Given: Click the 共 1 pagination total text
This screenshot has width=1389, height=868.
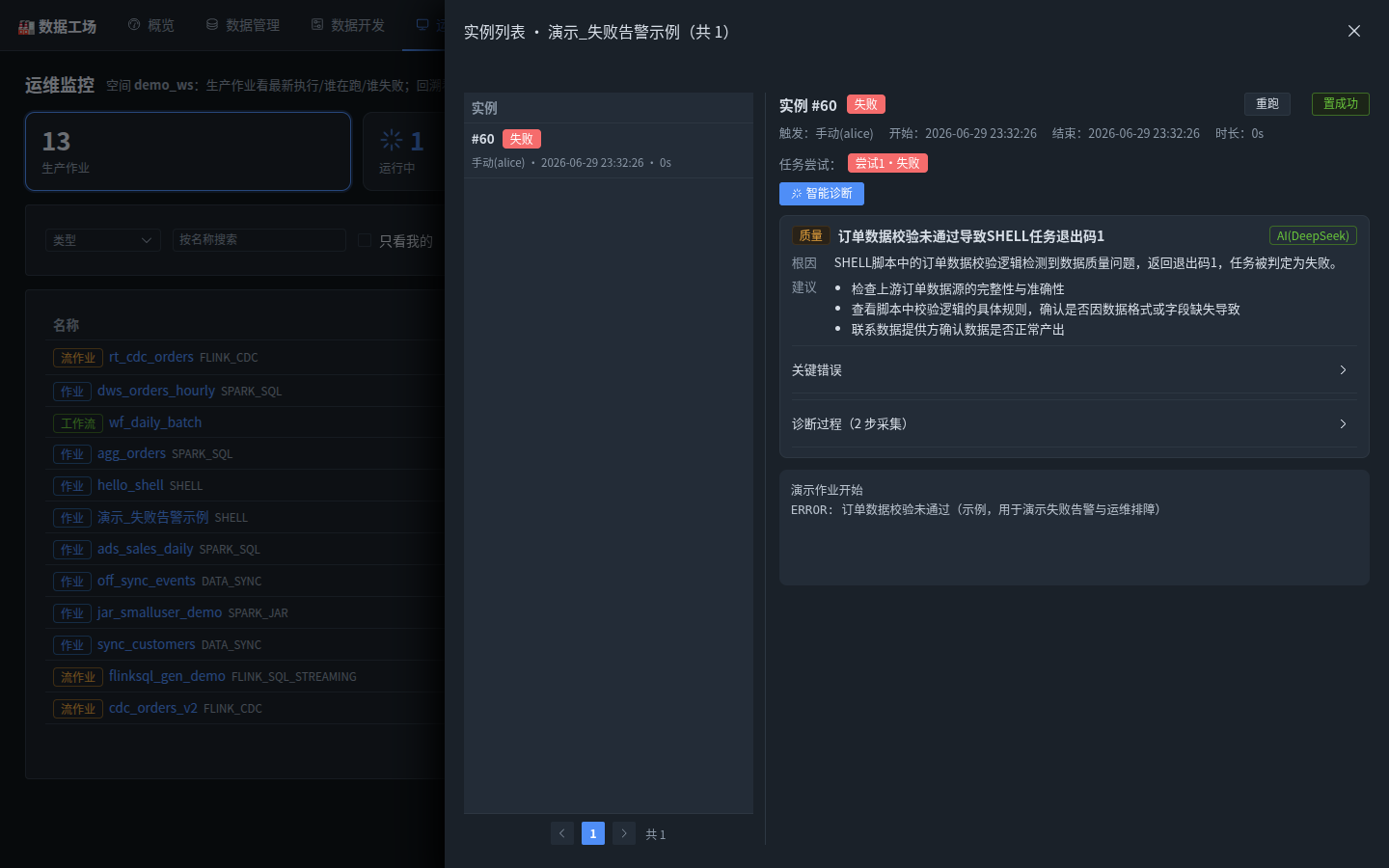Looking at the screenshot, I should click(656, 834).
